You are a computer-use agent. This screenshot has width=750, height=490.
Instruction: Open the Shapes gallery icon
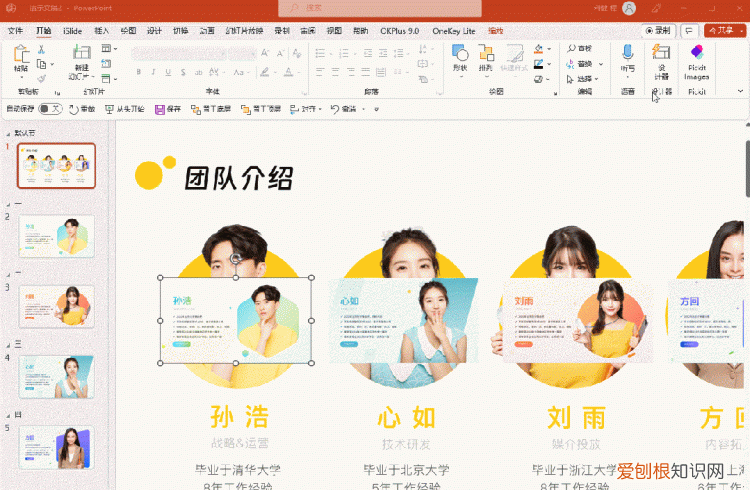460,53
